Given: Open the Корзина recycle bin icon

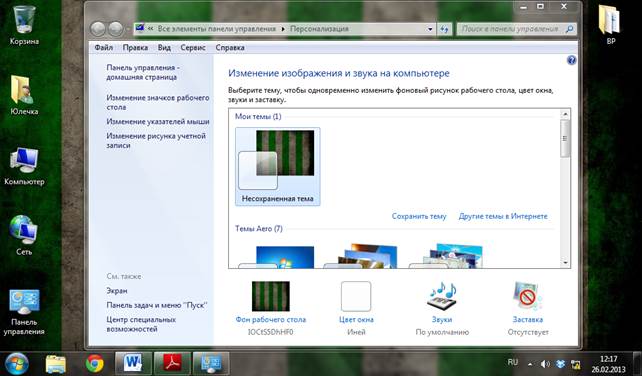Looking at the screenshot, I should (24, 25).
